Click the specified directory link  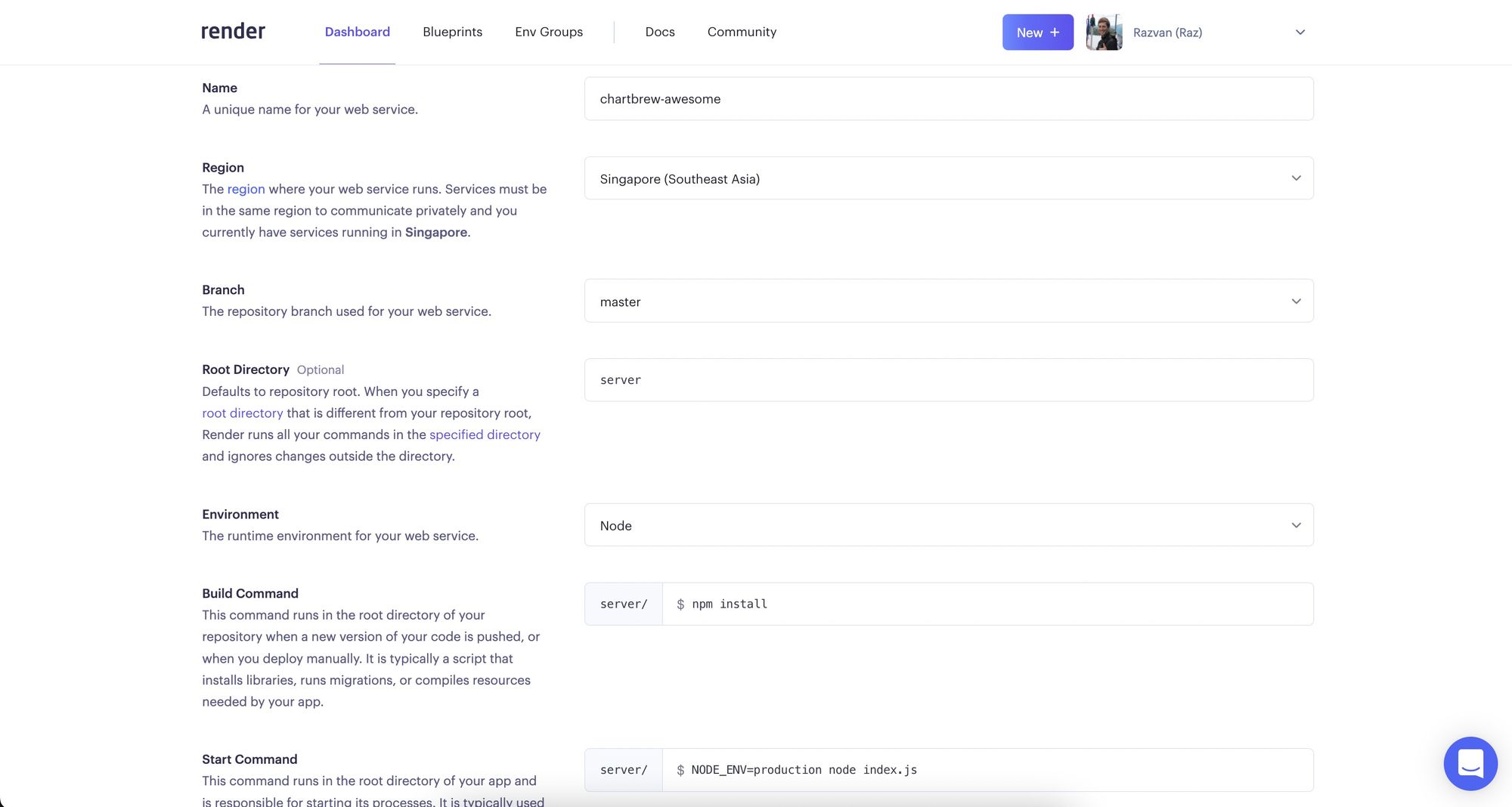(485, 434)
